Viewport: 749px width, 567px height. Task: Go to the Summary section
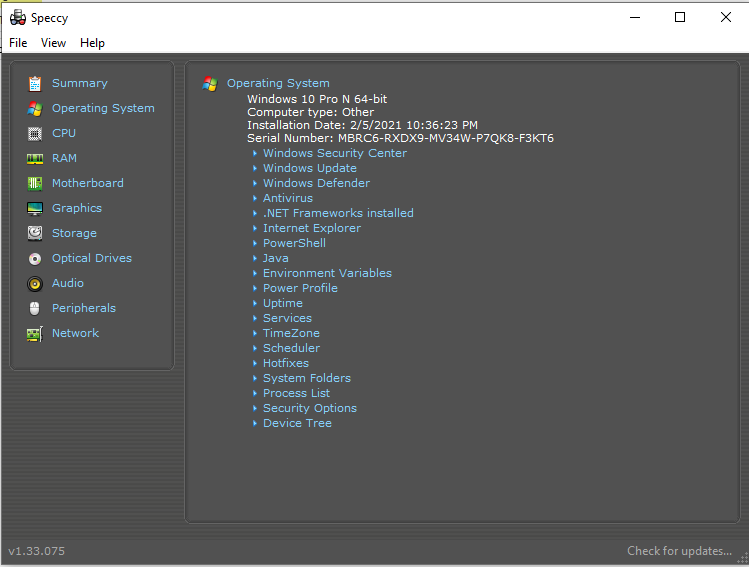(x=80, y=83)
